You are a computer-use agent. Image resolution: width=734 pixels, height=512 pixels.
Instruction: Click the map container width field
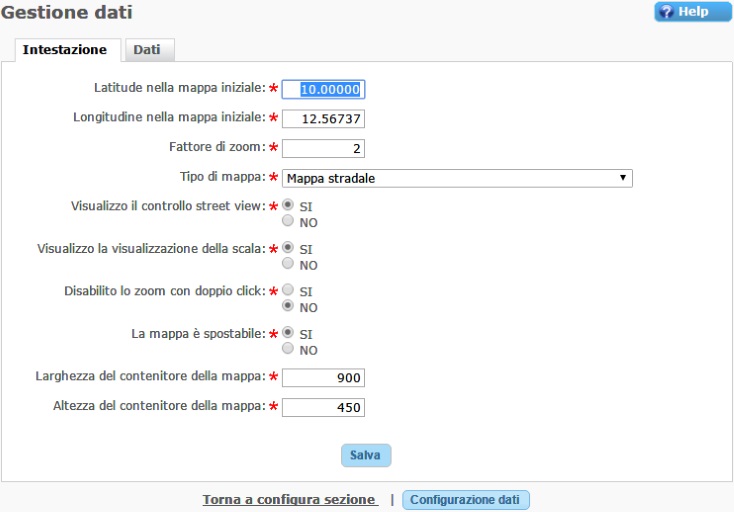pos(323,377)
